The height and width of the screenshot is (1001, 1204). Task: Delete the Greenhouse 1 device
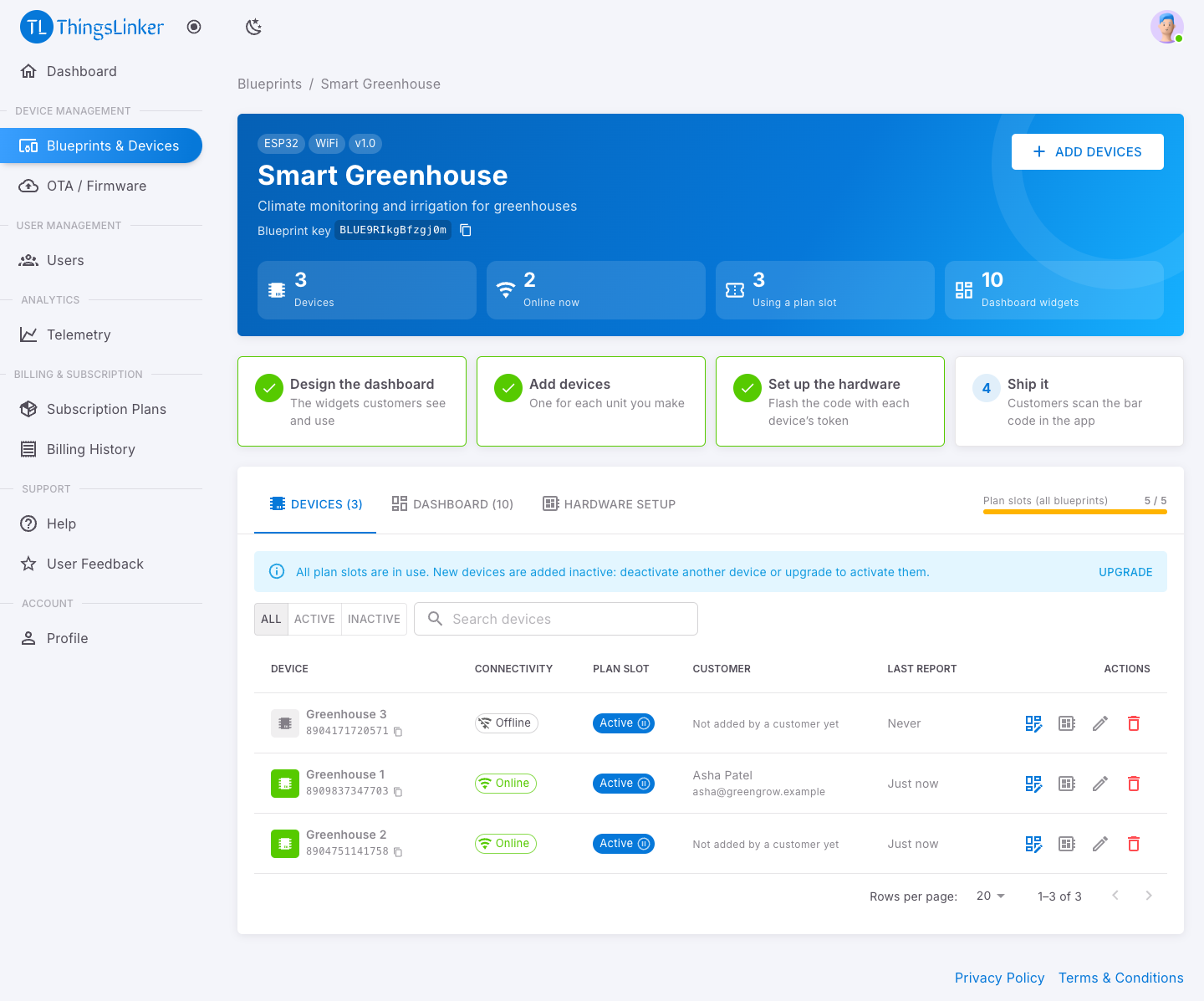1134,784
